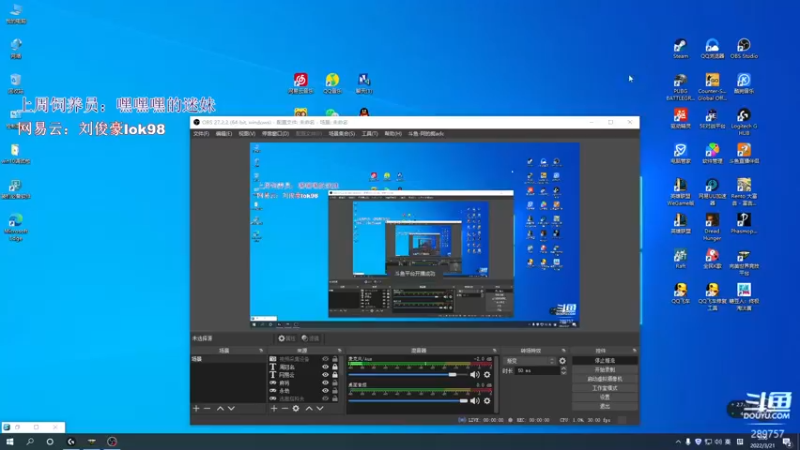Click the plus icon to add a scene

click(196, 409)
